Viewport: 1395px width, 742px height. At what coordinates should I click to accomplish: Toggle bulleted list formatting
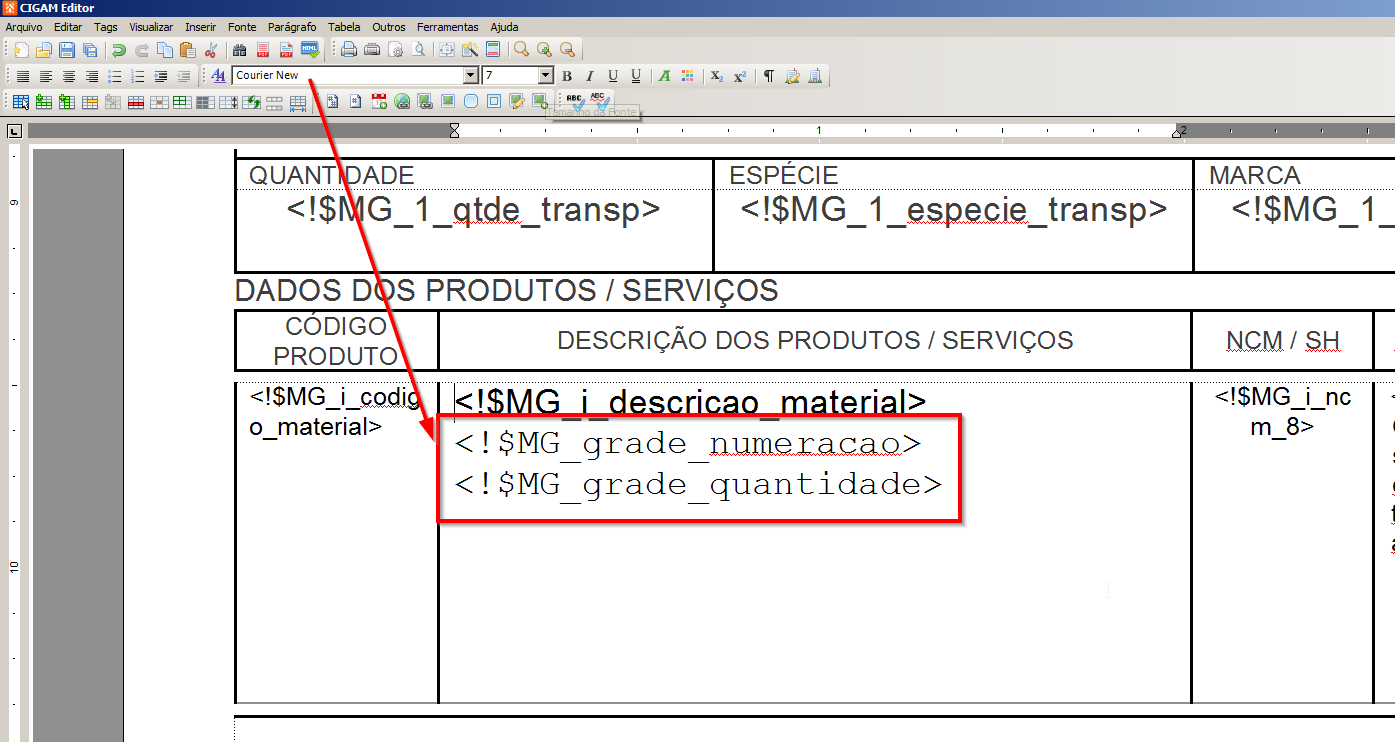pyautogui.click(x=114, y=76)
